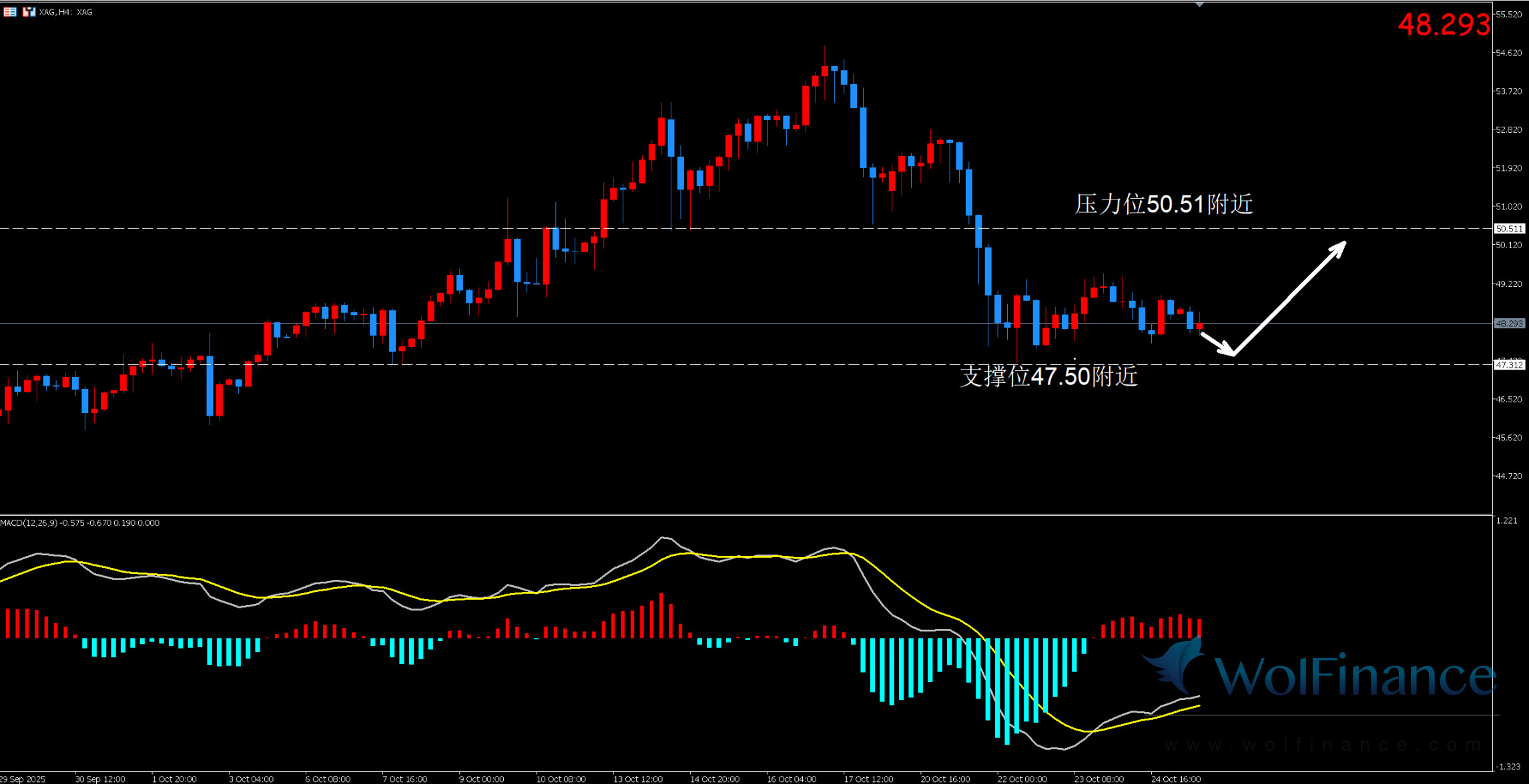This screenshot has height=784, width=1529.
Task: Click the MACD 1.221 upper scale value
Action: coord(1508,520)
